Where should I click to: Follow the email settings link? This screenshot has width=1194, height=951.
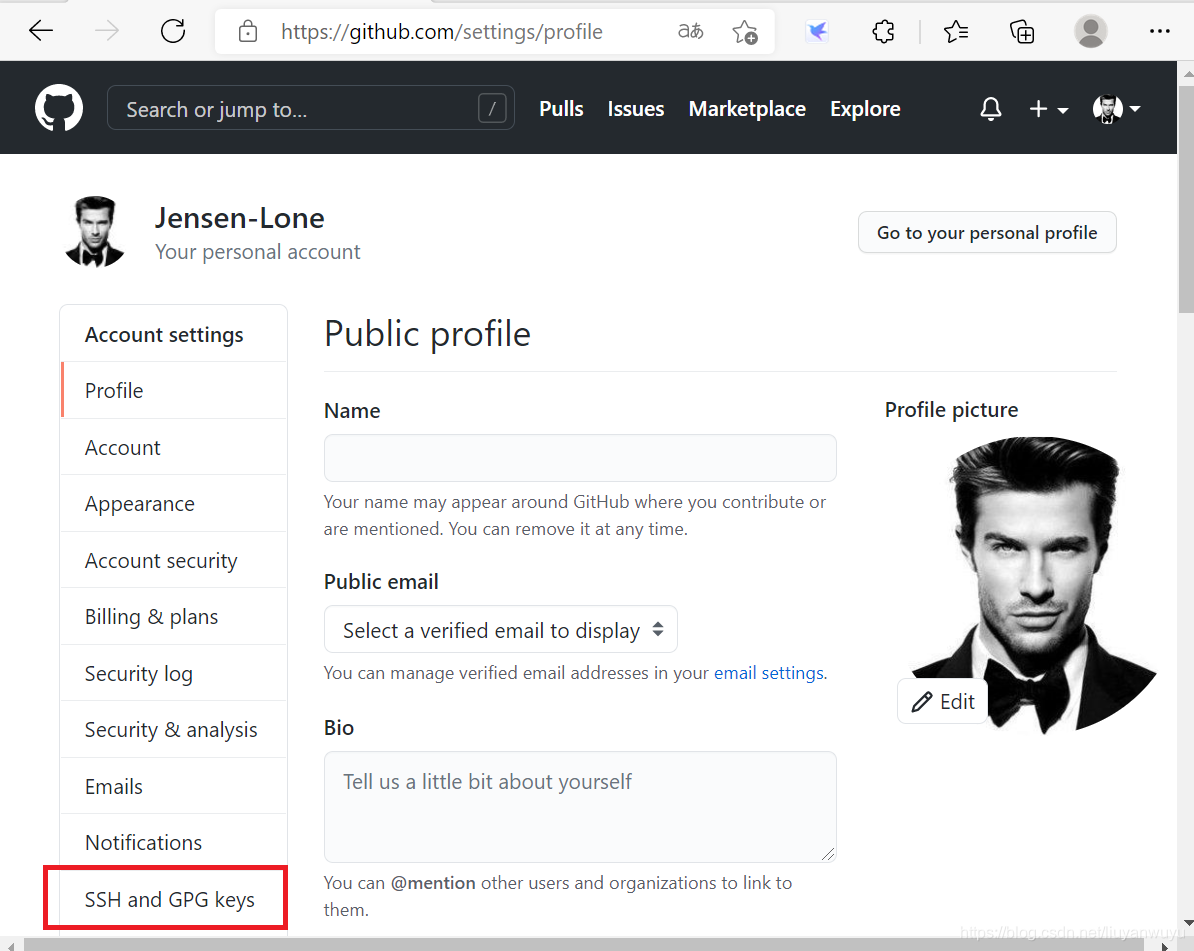(x=769, y=673)
